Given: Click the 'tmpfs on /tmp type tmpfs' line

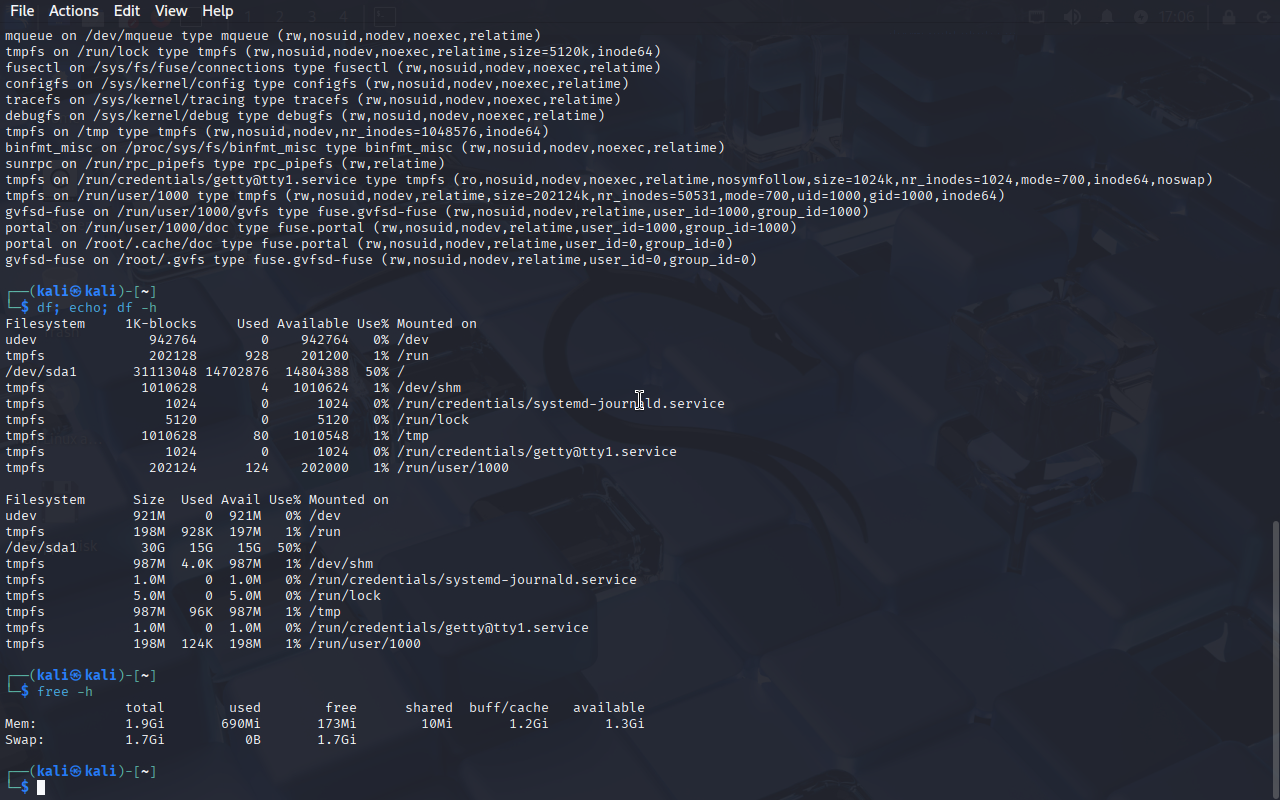Looking at the screenshot, I should pyautogui.click(x=277, y=131).
